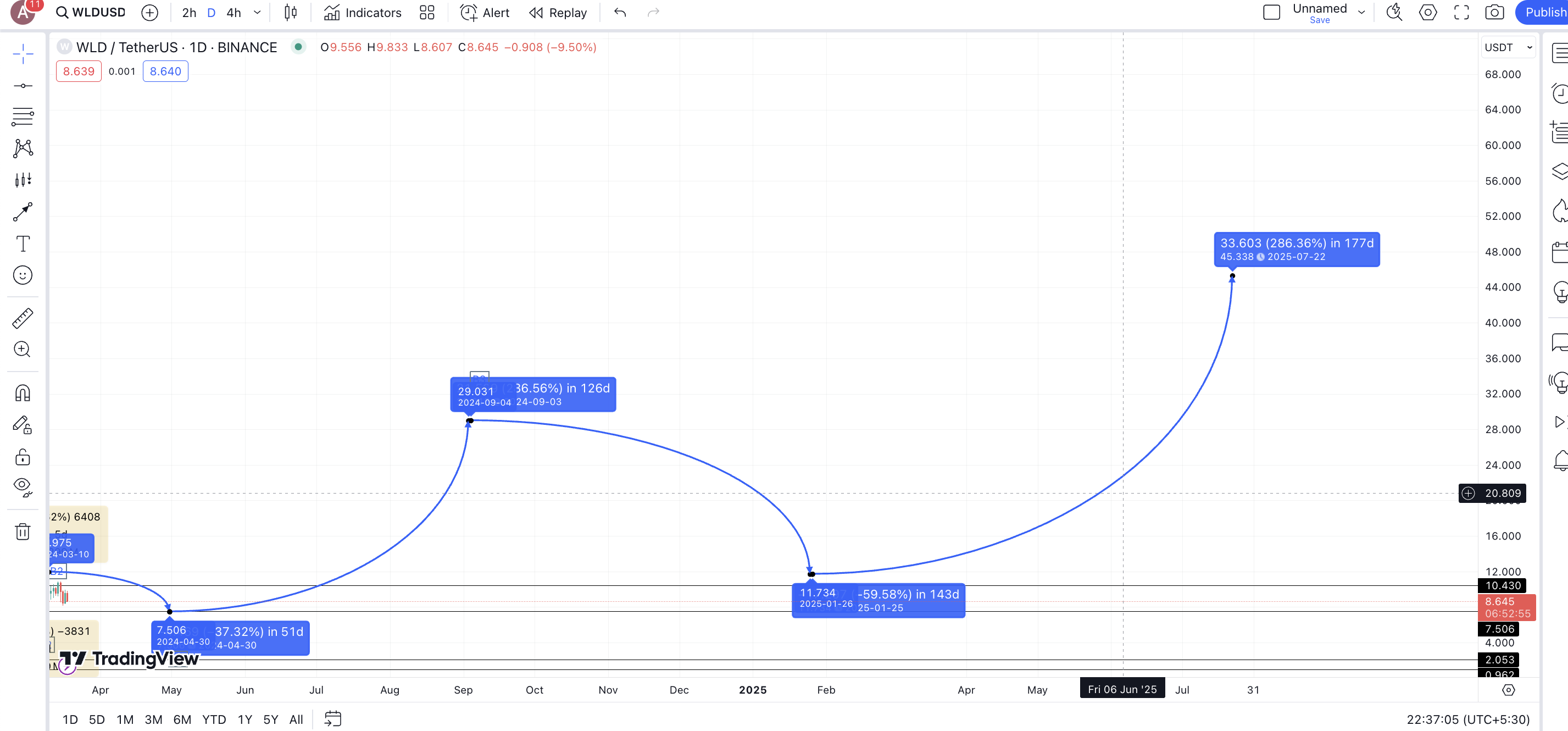Take a chart snapshot with camera icon
Viewport: 1568px width, 731px height.
tap(1494, 13)
